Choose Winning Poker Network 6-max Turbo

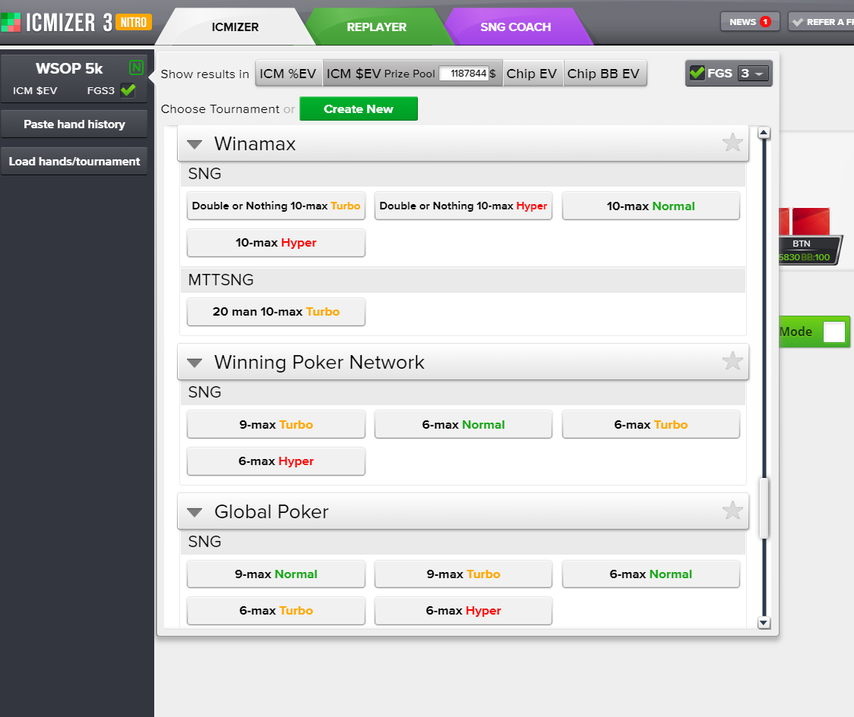[x=651, y=424]
